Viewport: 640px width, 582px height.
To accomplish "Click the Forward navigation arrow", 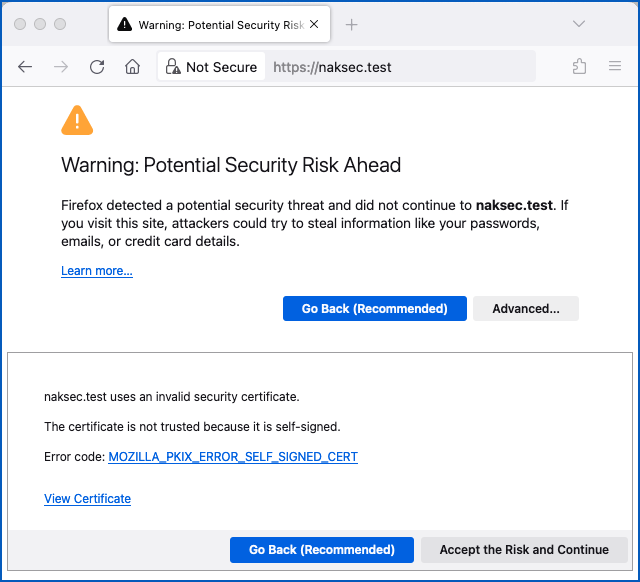I will pos(61,67).
